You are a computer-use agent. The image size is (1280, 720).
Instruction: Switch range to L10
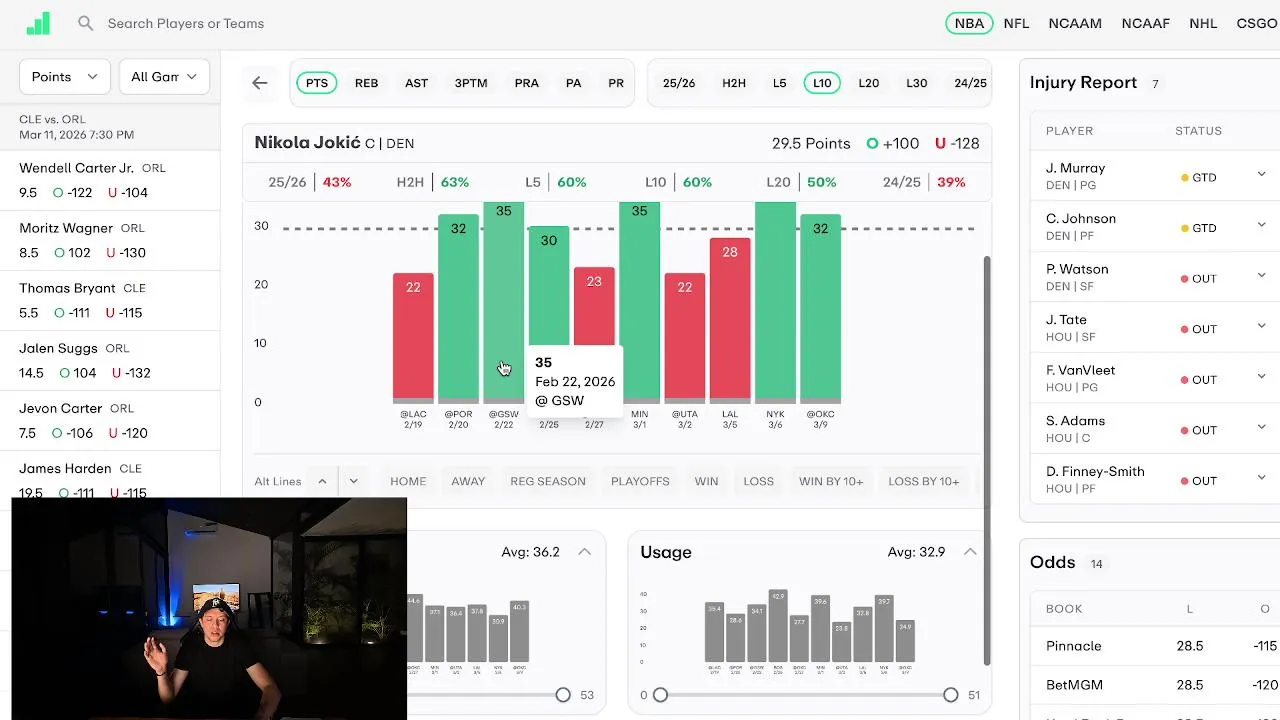pyautogui.click(x=822, y=83)
